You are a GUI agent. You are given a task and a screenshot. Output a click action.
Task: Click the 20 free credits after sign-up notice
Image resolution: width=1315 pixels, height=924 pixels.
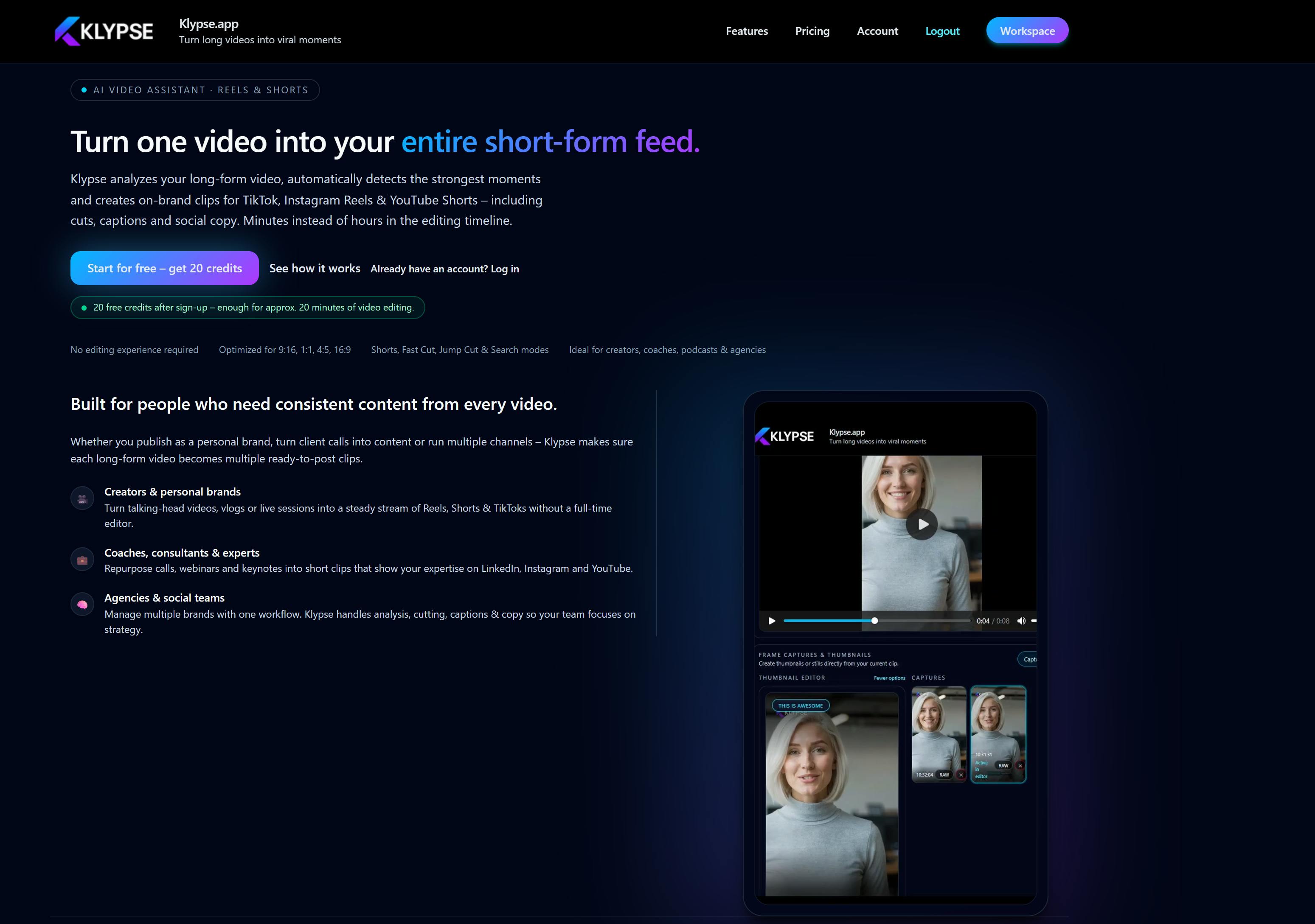click(x=247, y=308)
